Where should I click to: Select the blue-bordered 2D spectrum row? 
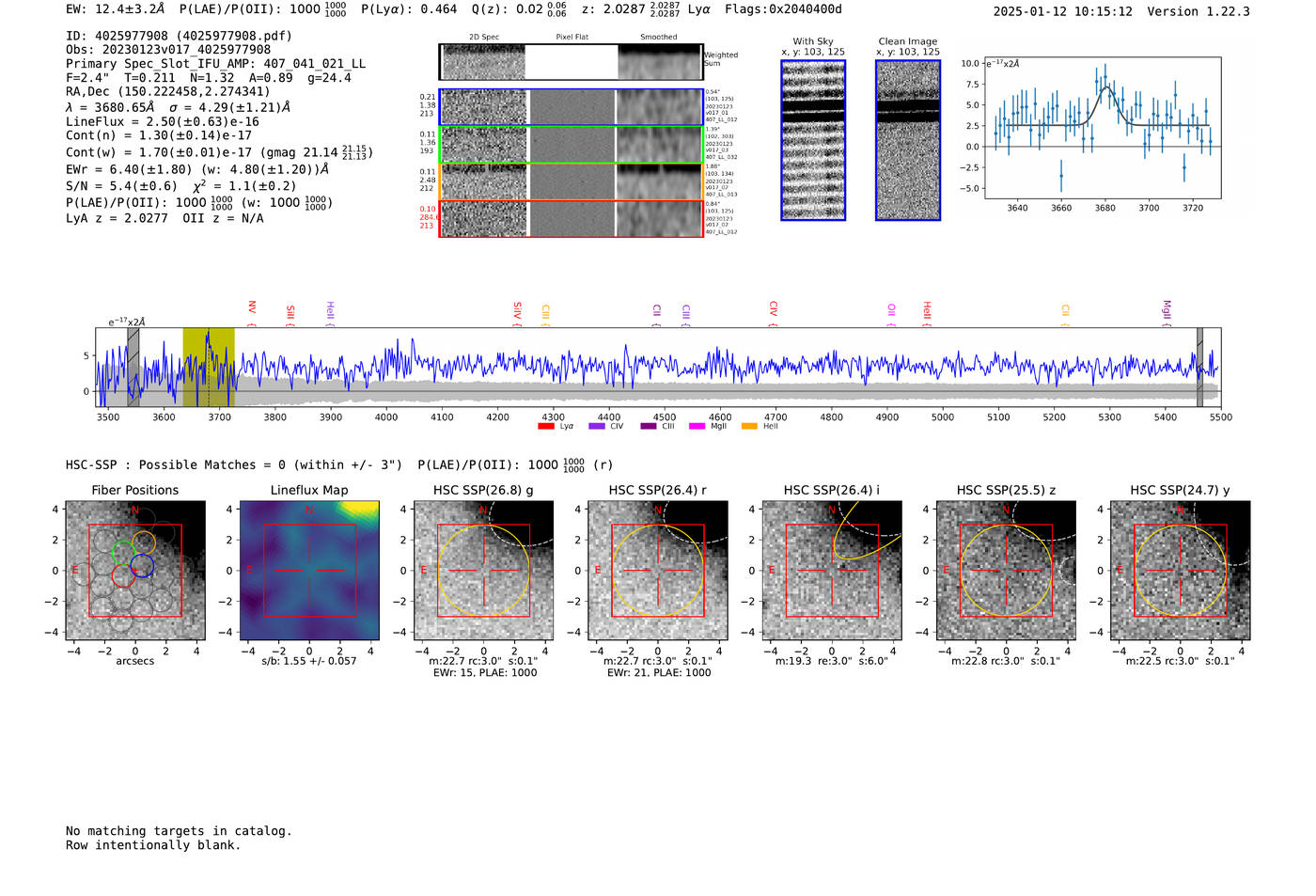pos(571,107)
